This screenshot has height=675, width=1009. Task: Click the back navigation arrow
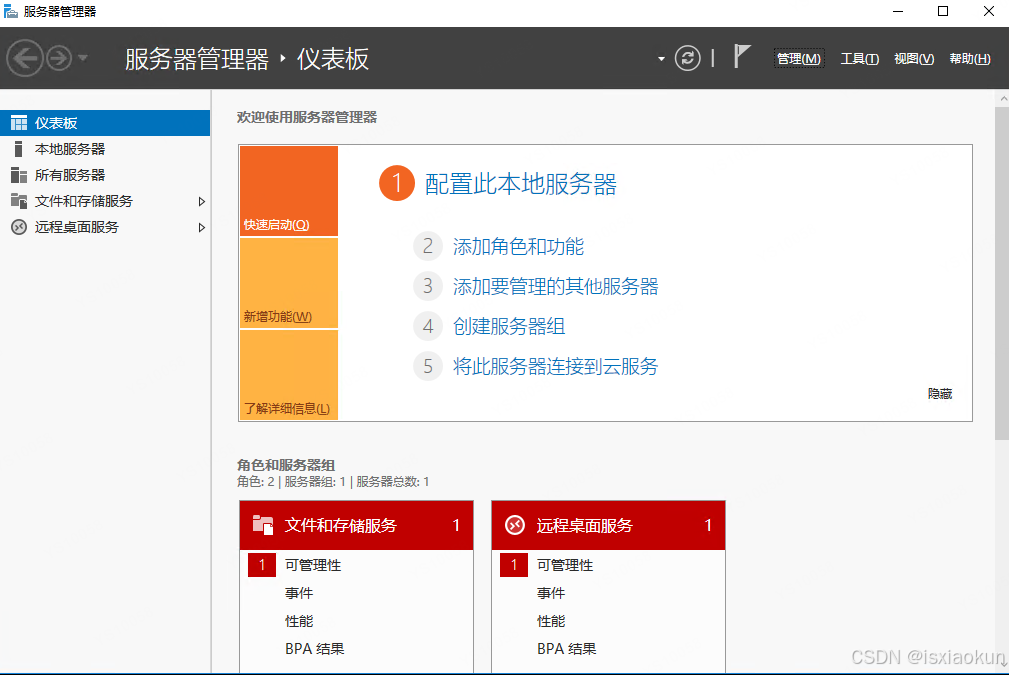[26, 57]
